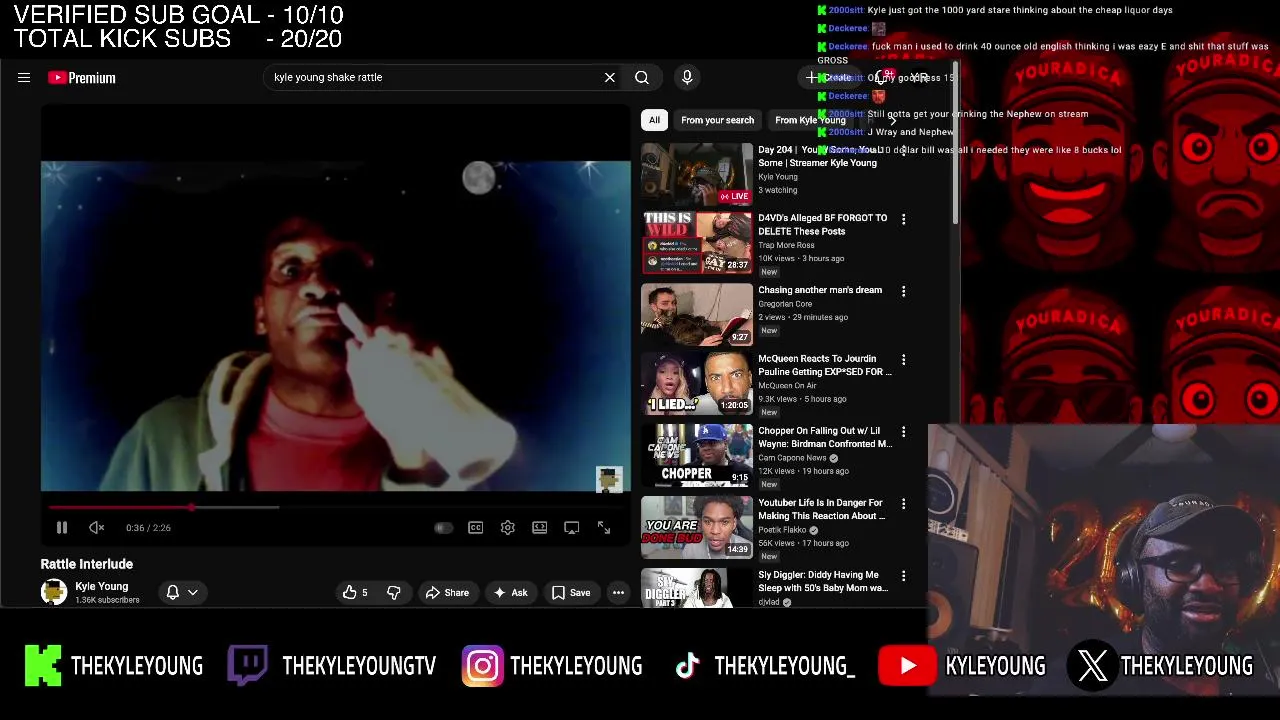Open Chopper On Falling Out video thumbnail
The height and width of the screenshot is (720, 1280).
[697, 455]
